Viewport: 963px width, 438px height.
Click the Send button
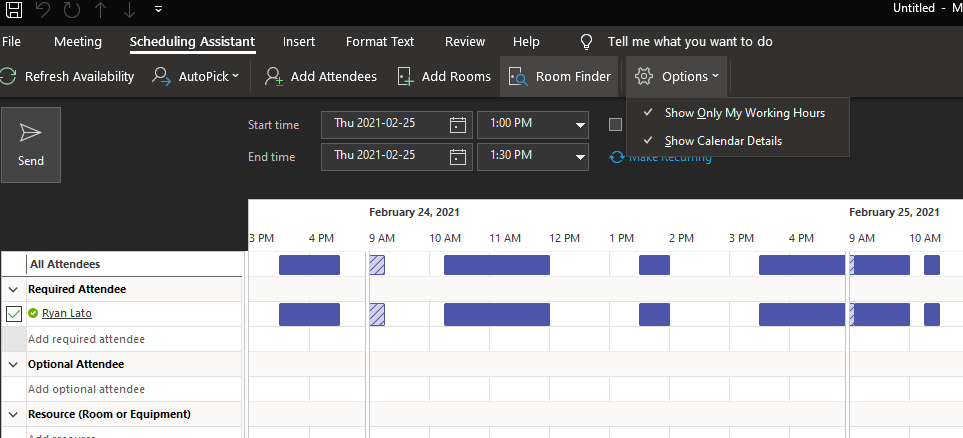pyautogui.click(x=31, y=145)
